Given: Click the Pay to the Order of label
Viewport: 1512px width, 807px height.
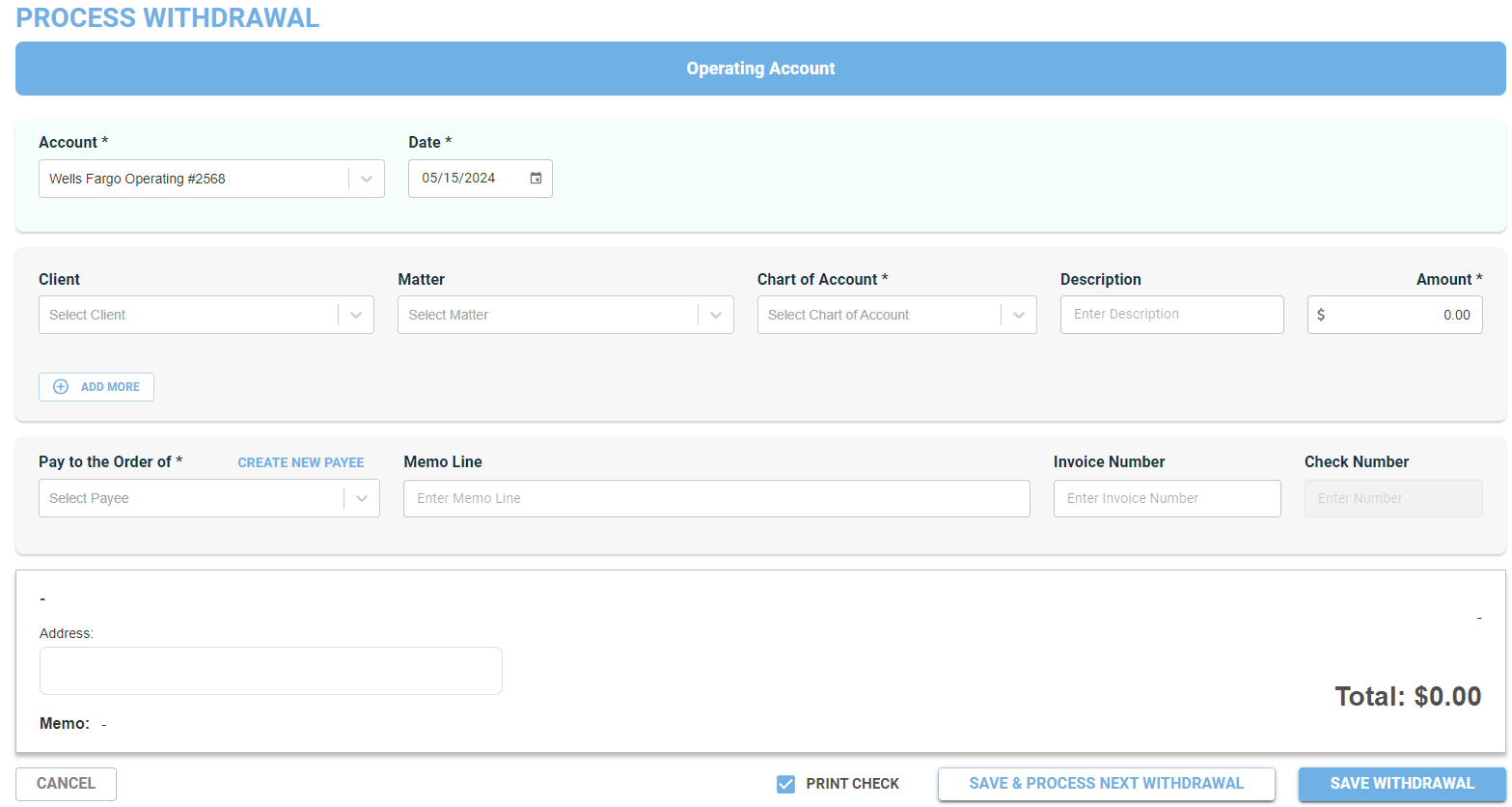Looking at the screenshot, I should coord(110,462).
